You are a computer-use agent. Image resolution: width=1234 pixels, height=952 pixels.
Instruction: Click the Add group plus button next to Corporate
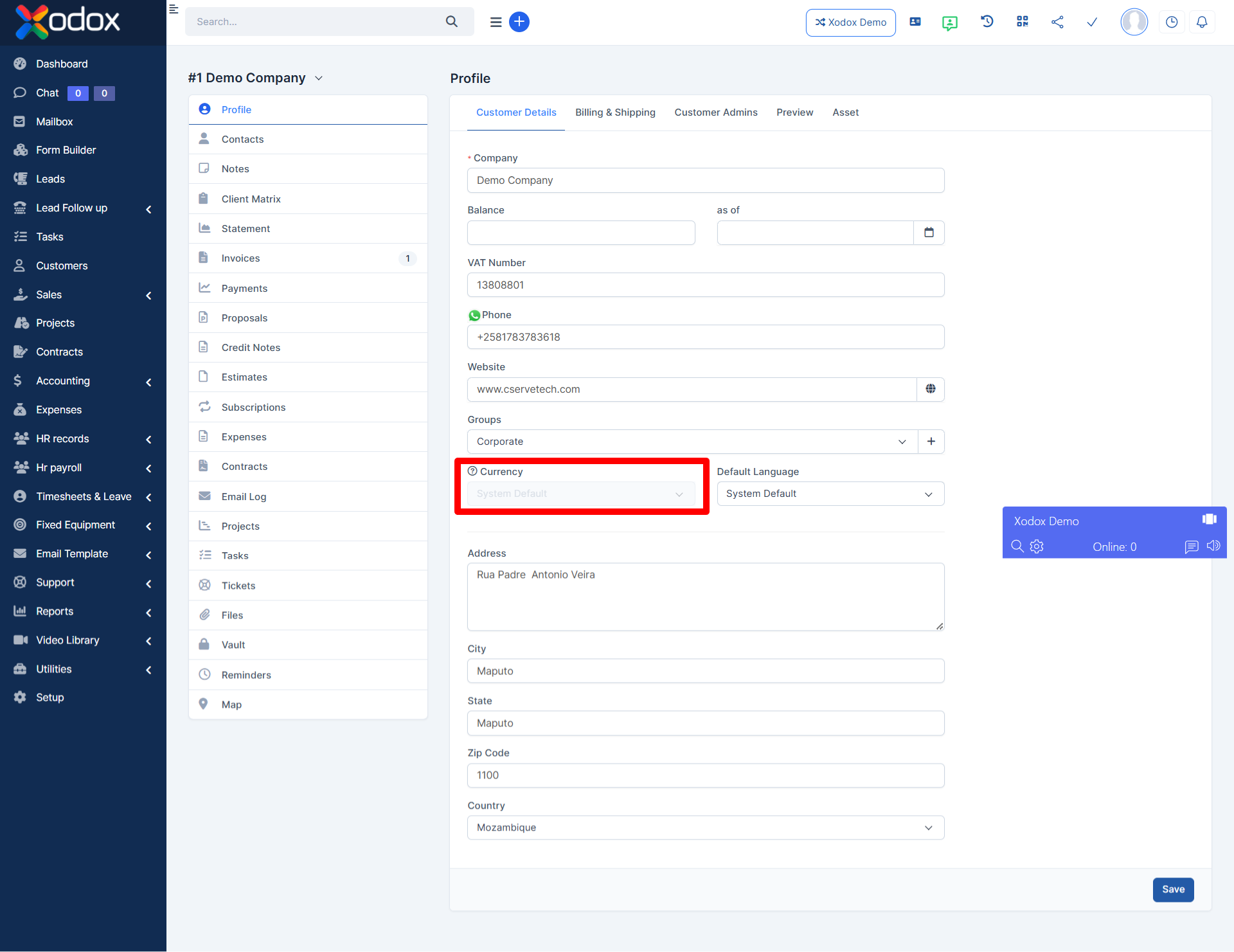point(931,441)
